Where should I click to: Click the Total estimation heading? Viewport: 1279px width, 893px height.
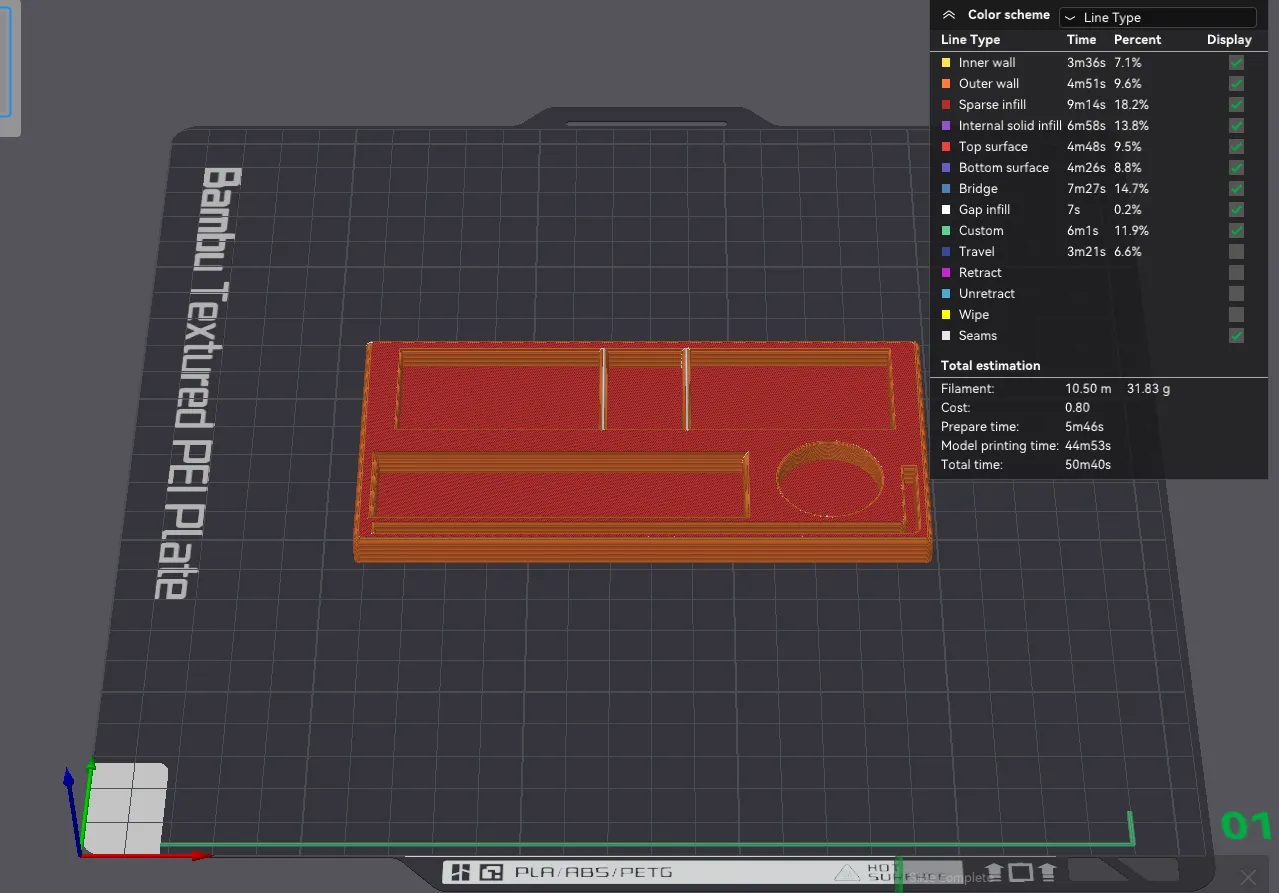tap(990, 366)
